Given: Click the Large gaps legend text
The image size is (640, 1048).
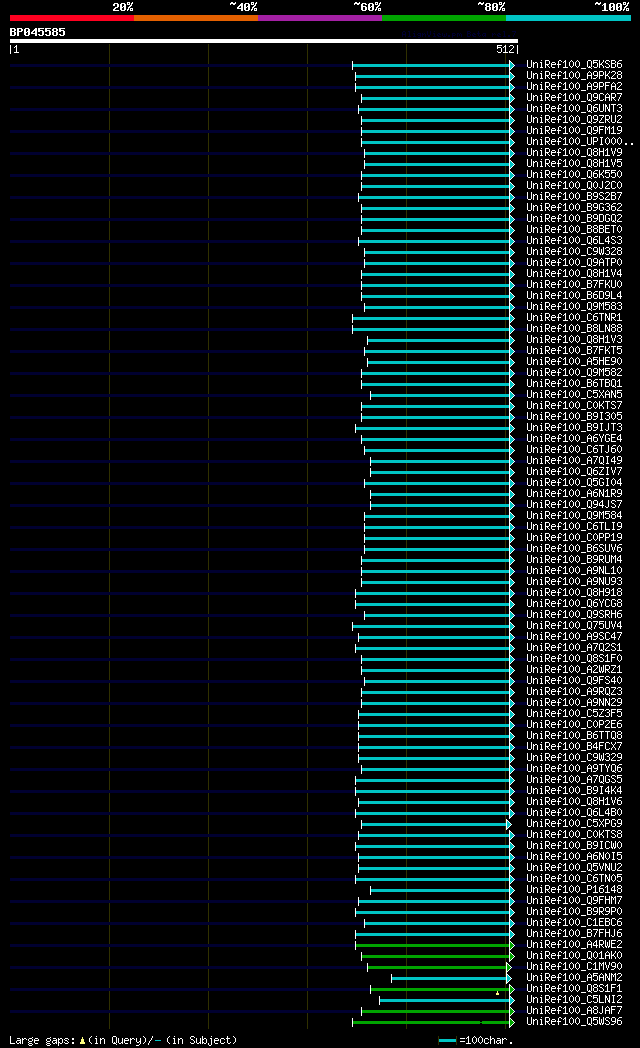Looking at the screenshot, I should pyautogui.click(x=123, y=1040).
